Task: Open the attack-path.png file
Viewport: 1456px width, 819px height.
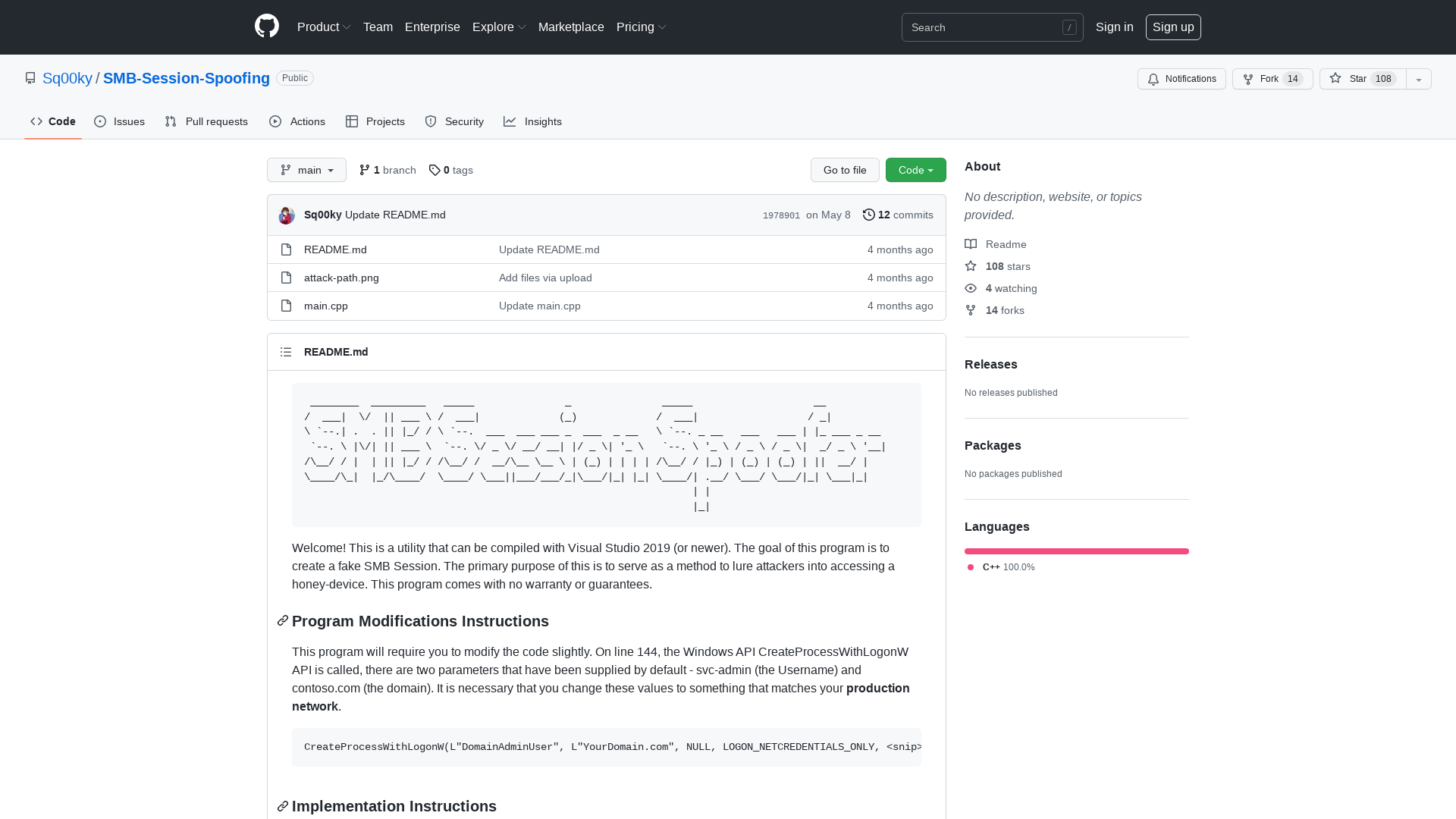Action: coord(341,278)
